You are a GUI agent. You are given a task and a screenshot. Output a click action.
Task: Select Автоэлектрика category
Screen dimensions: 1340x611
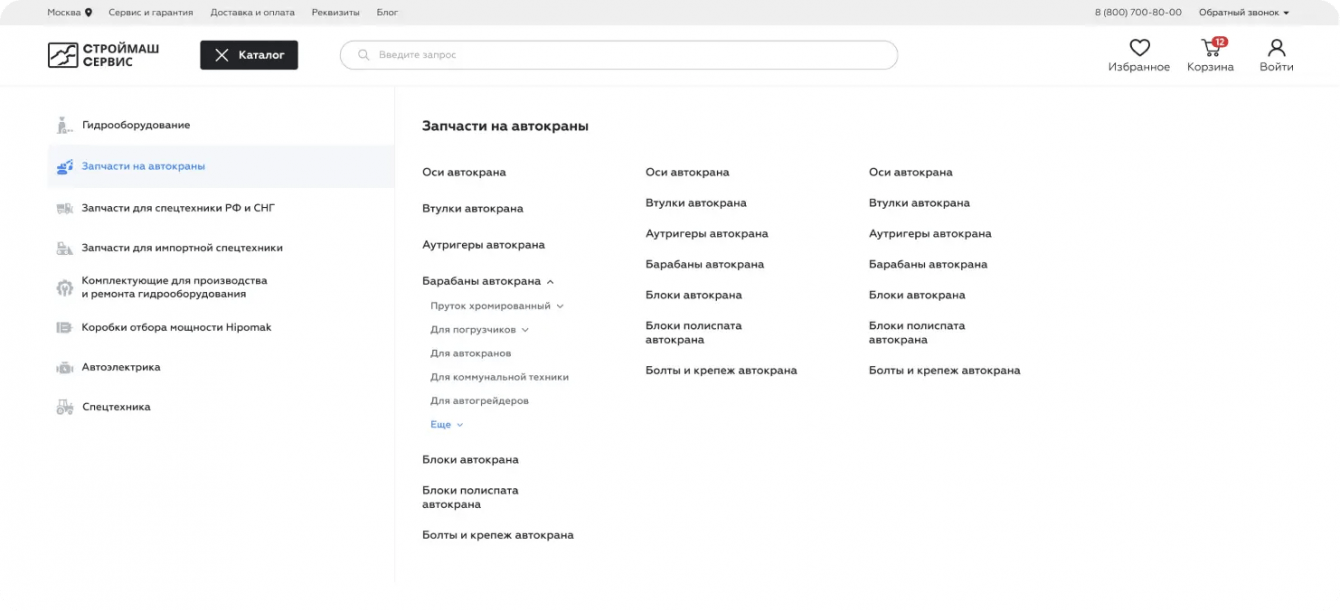(x=121, y=368)
